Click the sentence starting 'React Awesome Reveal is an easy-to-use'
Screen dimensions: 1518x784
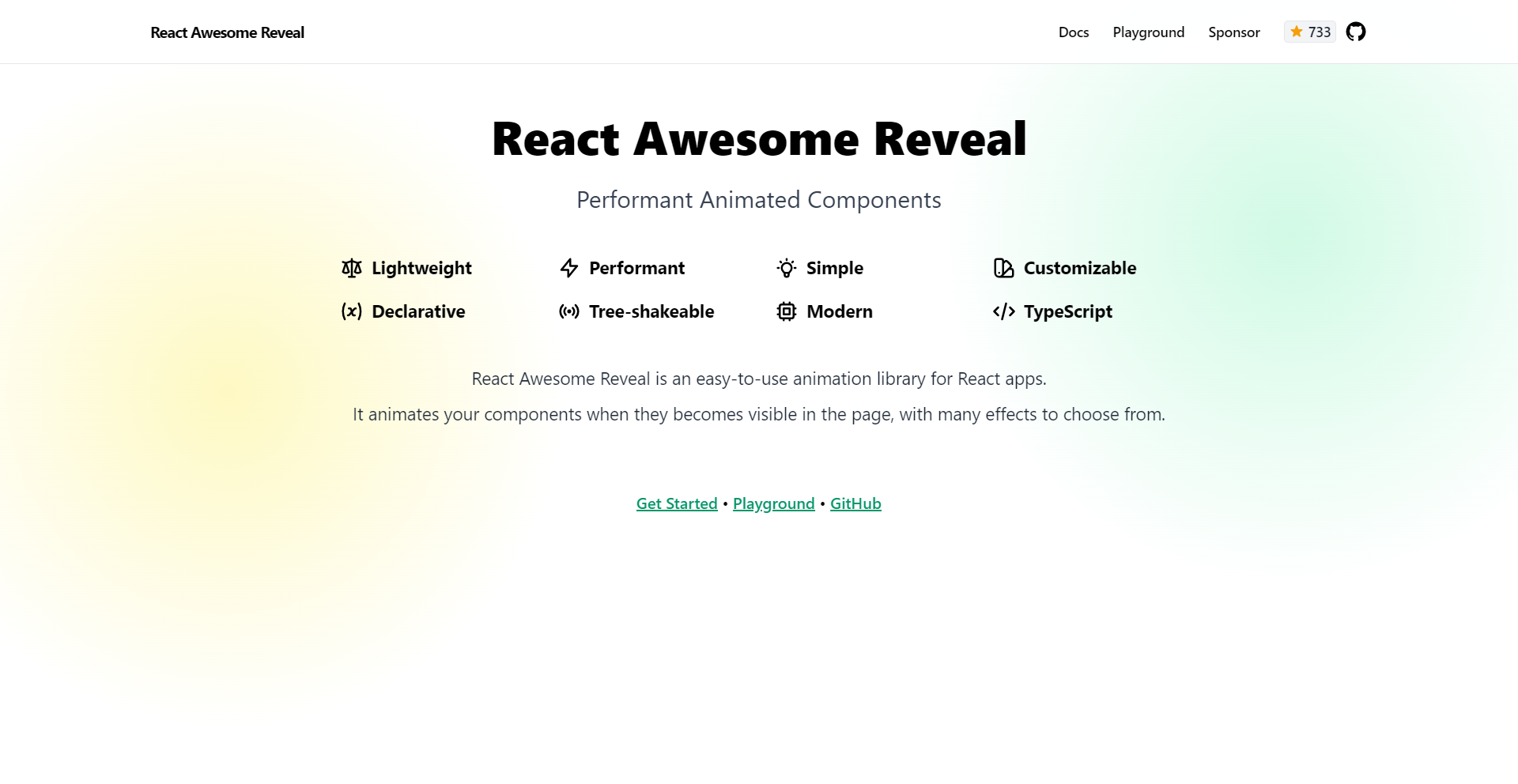click(x=759, y=379)
